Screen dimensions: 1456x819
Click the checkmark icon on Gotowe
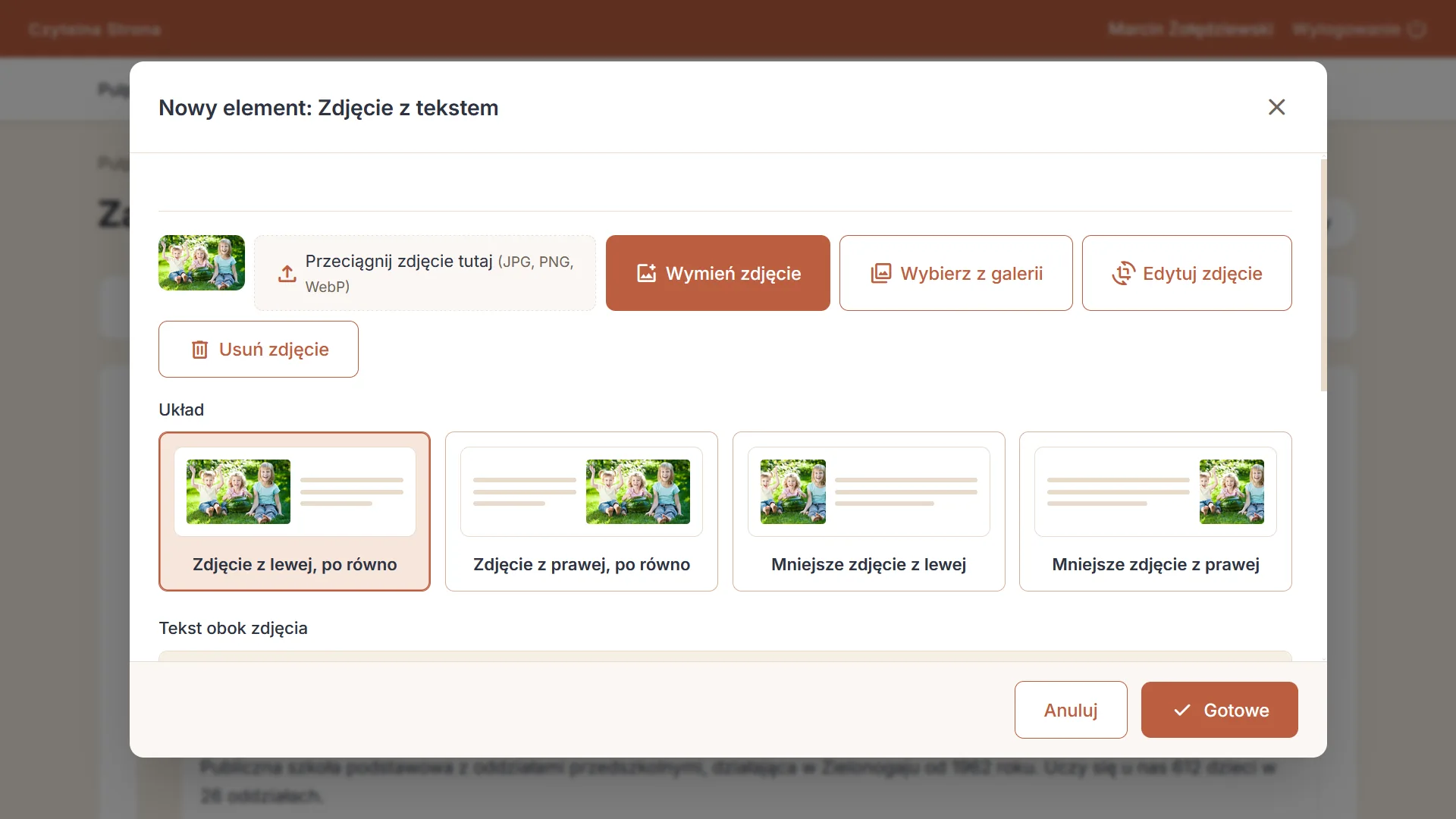1181,711
